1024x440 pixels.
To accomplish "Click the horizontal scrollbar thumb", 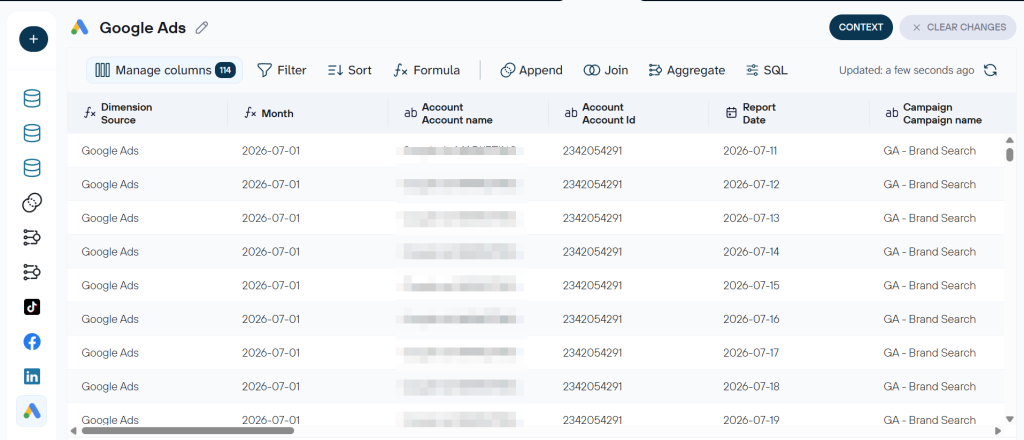I will point(187,430).
